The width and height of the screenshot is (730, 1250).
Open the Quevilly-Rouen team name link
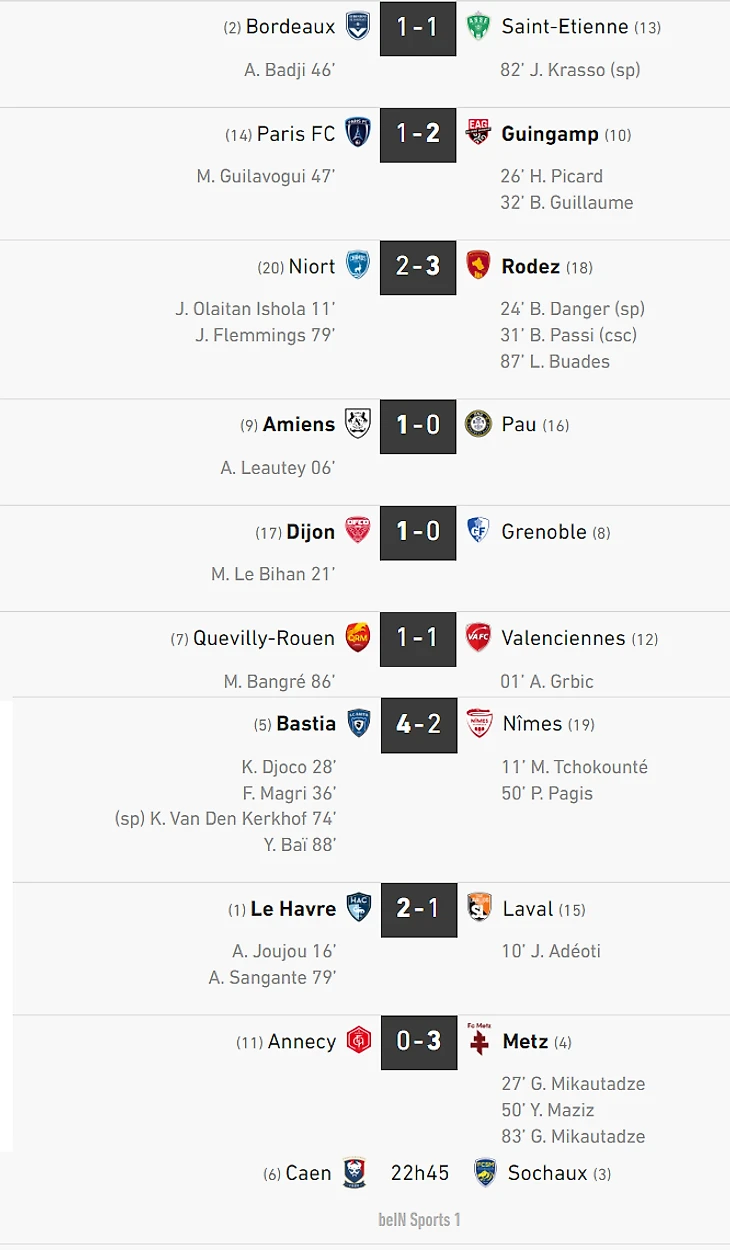click(264, 638)
